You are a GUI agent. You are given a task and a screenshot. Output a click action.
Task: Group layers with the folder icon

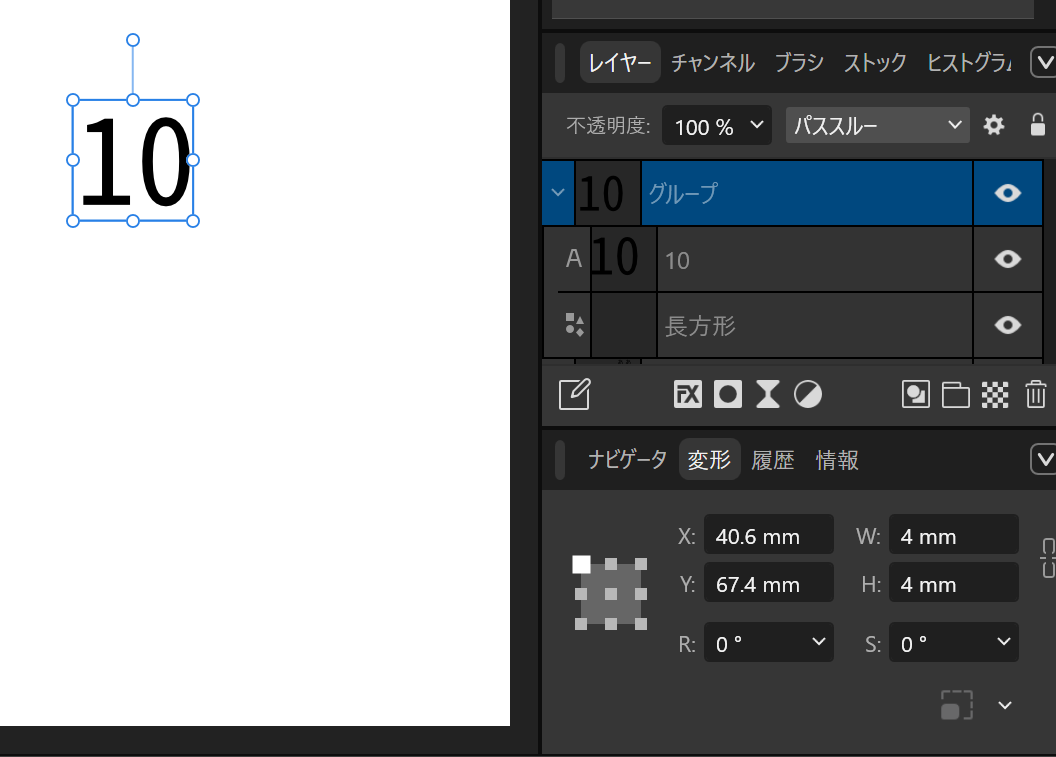pyautogui.click(x=955, y=394)
